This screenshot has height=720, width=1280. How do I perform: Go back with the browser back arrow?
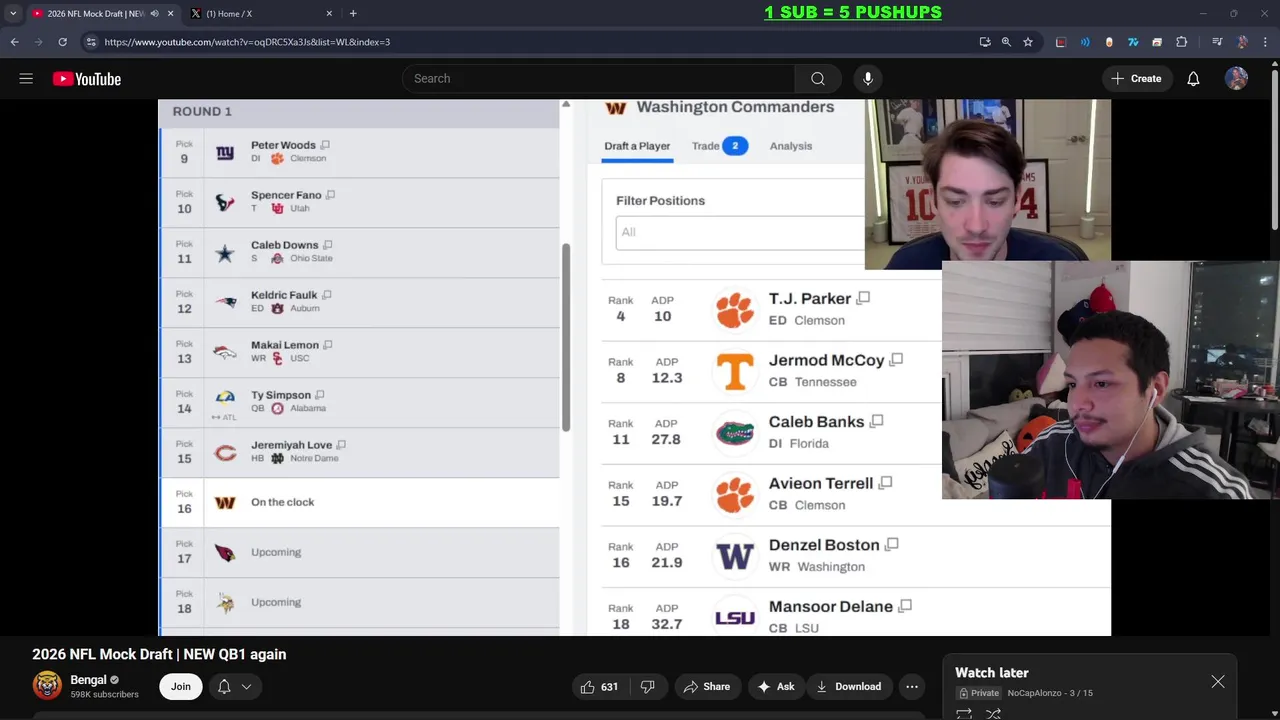14,42
